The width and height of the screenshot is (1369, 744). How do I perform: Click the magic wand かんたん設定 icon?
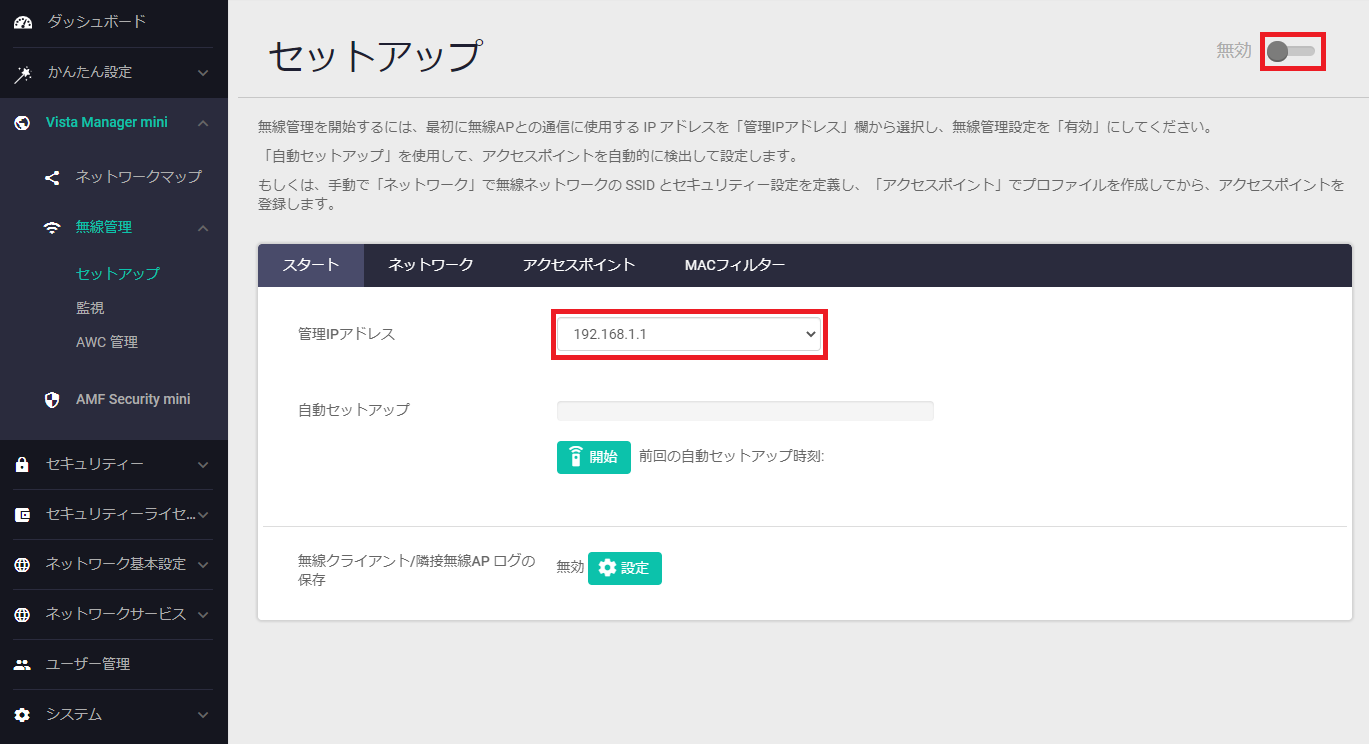[22, 73]
